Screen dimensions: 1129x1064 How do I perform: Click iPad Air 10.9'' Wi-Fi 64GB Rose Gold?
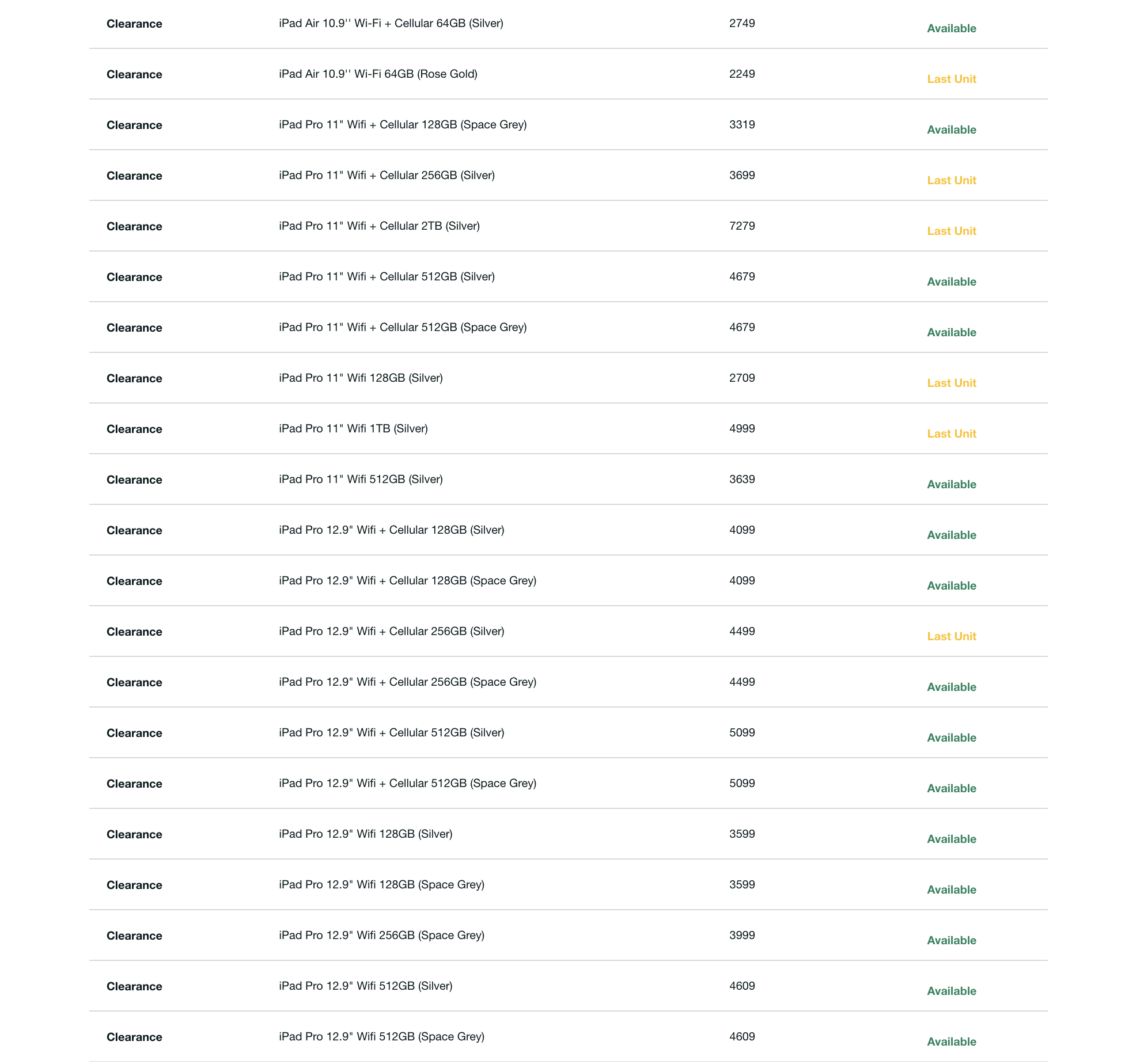[378, 74]
